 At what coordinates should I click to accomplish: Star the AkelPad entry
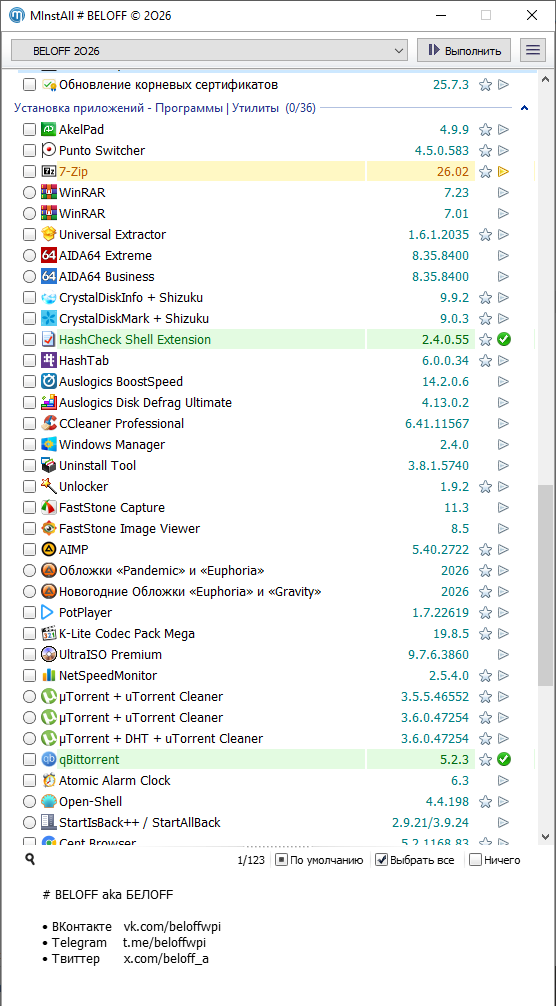tap(485, 130)
